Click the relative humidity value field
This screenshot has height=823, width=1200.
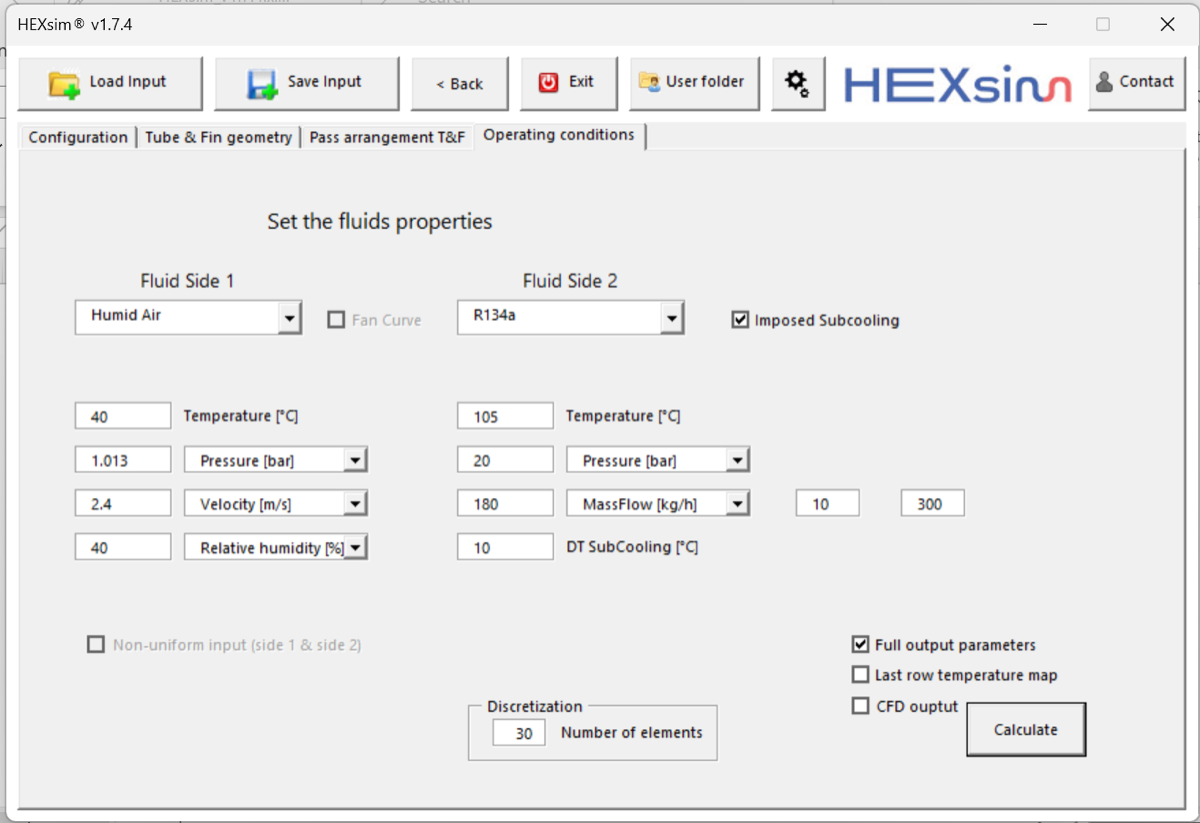(123, 547)
